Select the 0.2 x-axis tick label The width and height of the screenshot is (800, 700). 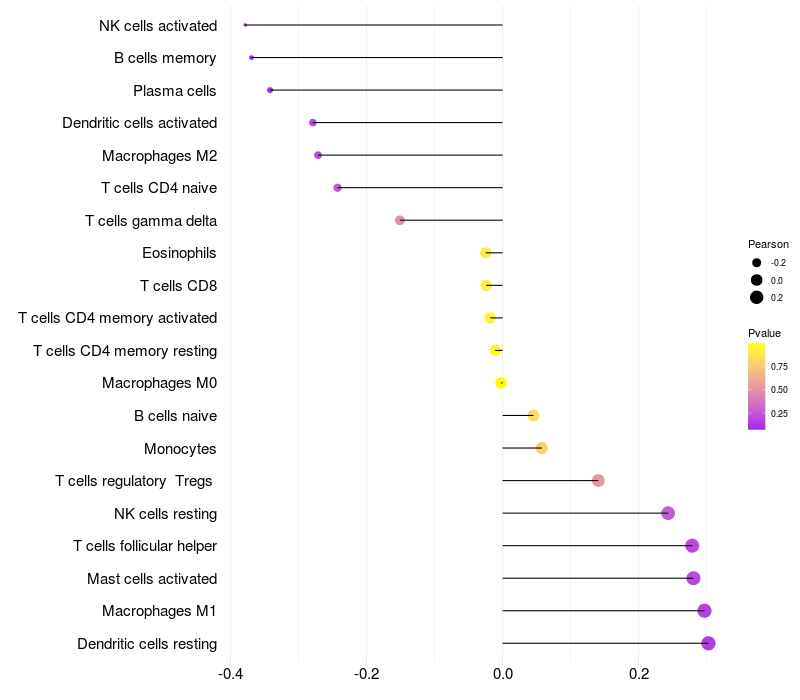[x=639, y=674]
